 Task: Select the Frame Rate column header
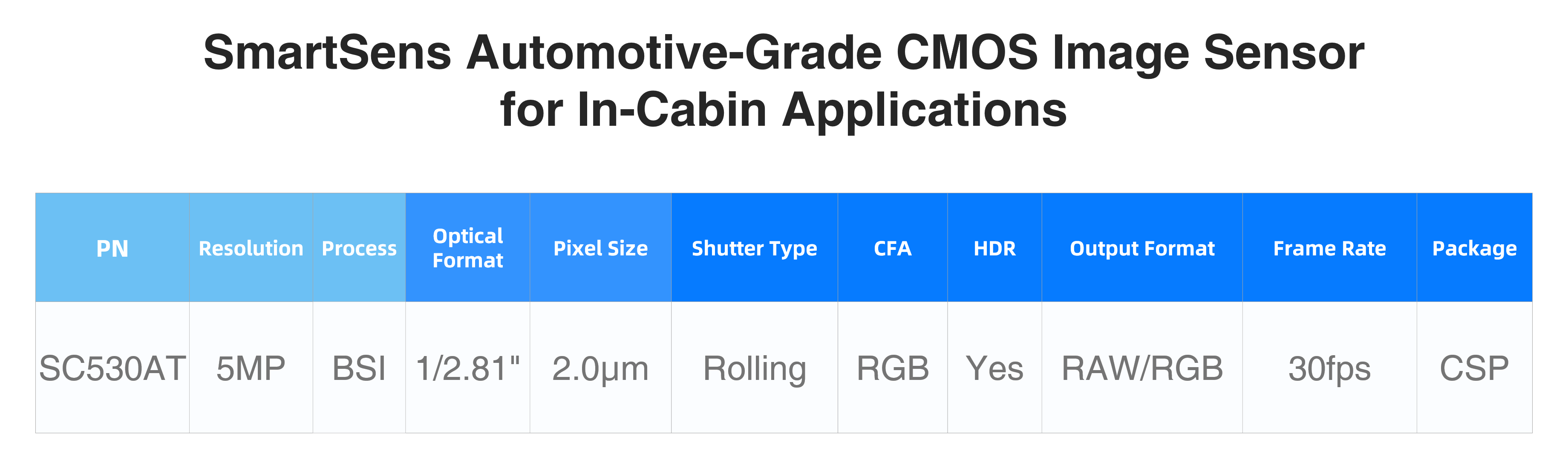(x=1329, y=248)
